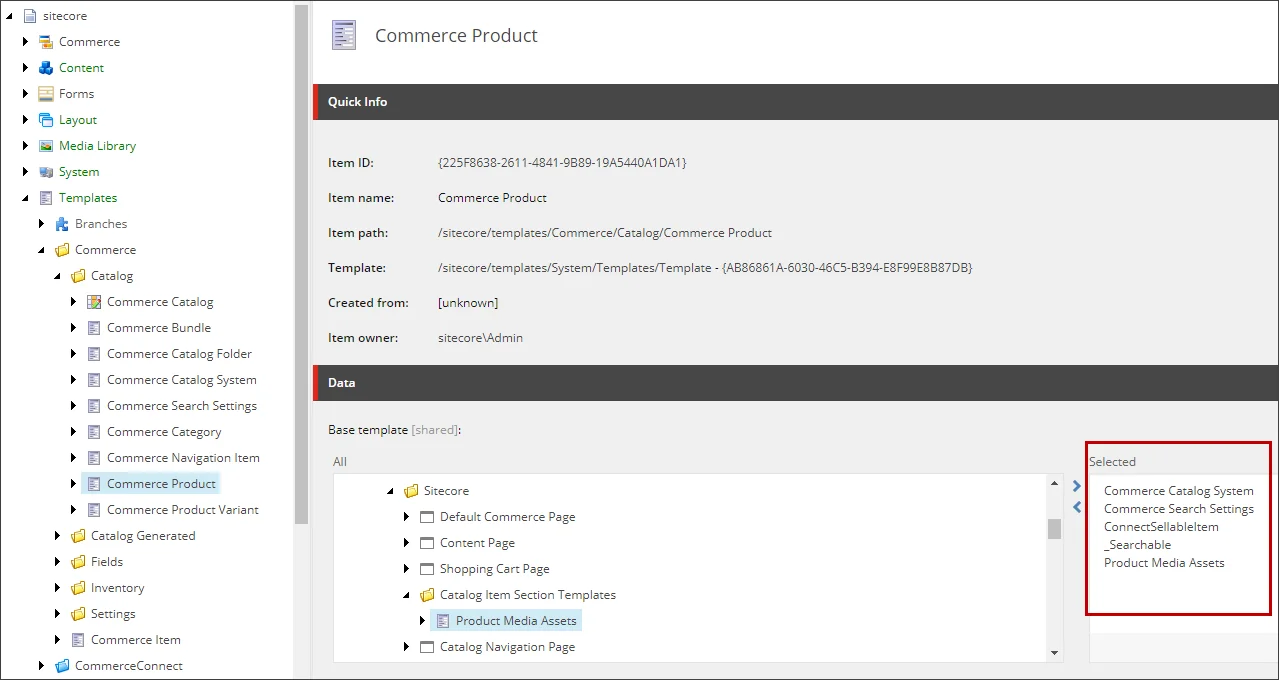Click the large Commerce Product header icon

344,35
